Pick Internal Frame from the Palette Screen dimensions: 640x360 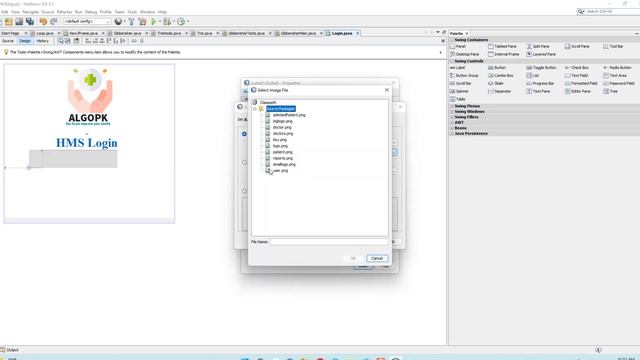tap(504, 54)
